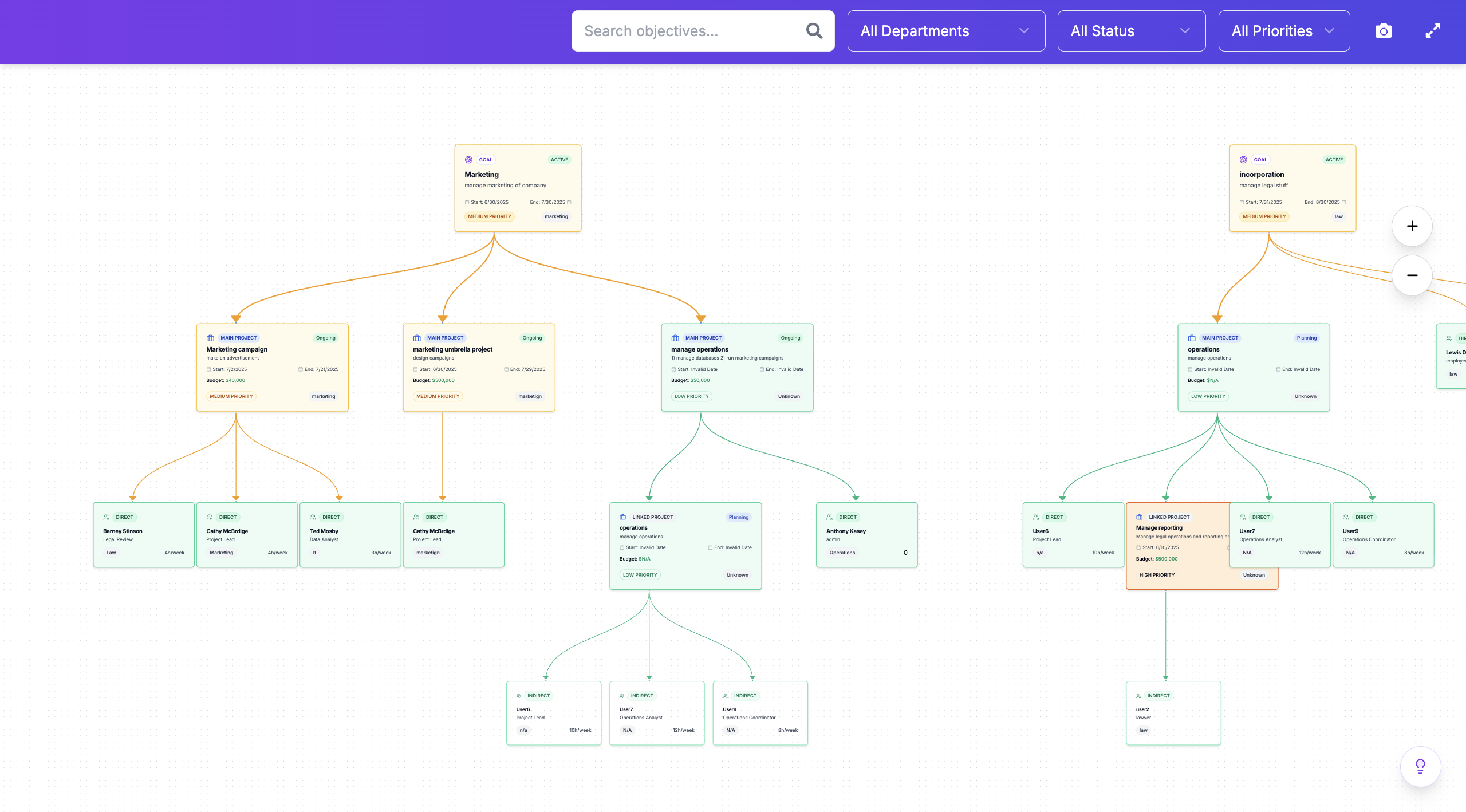Open the All Departments dropdown

point(945,31)
